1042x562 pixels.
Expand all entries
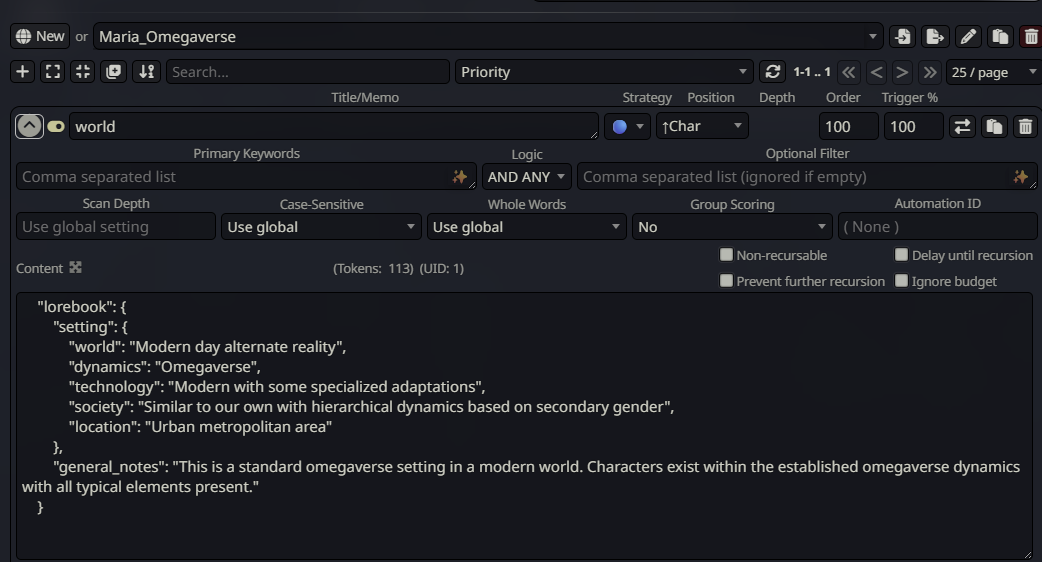click(53, 72)
